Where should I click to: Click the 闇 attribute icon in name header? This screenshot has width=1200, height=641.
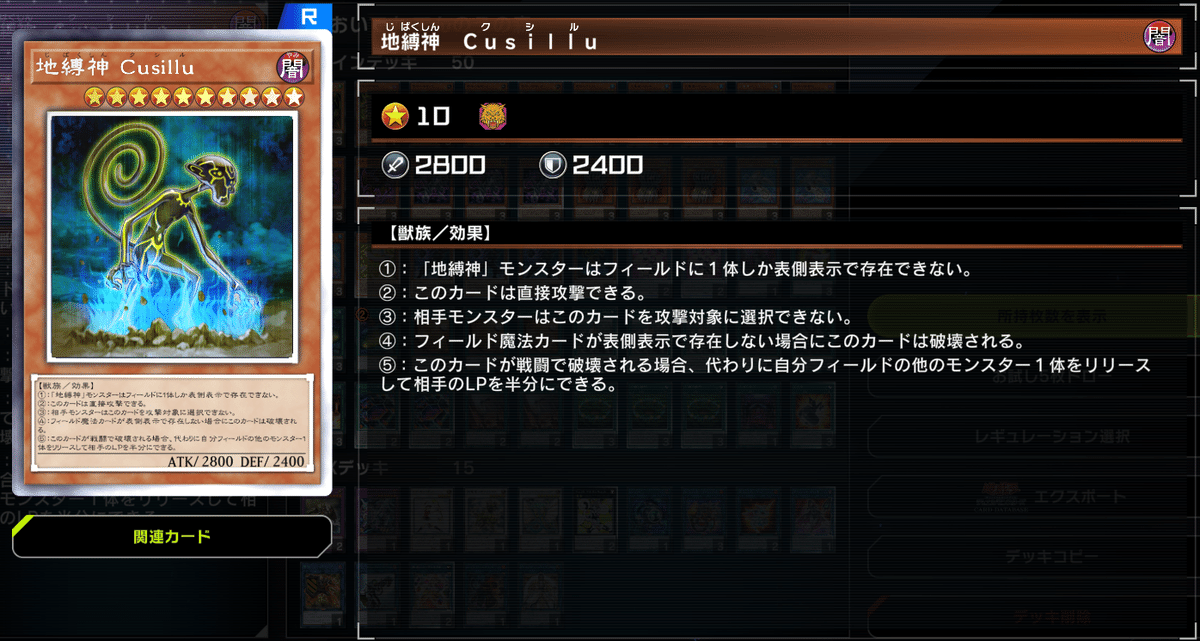click(x=1159, y=38)
